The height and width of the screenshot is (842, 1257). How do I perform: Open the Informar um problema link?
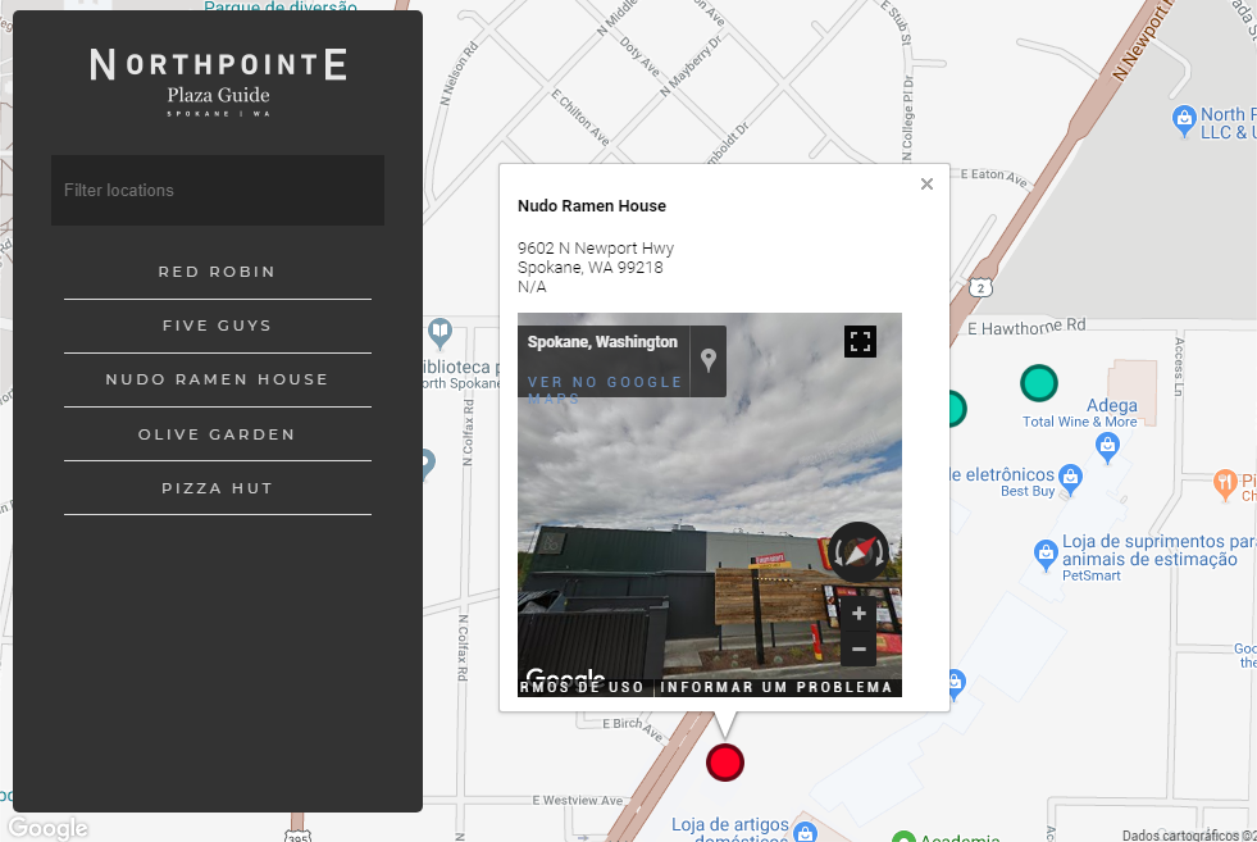pyautogui.click(x=776, y=687)
